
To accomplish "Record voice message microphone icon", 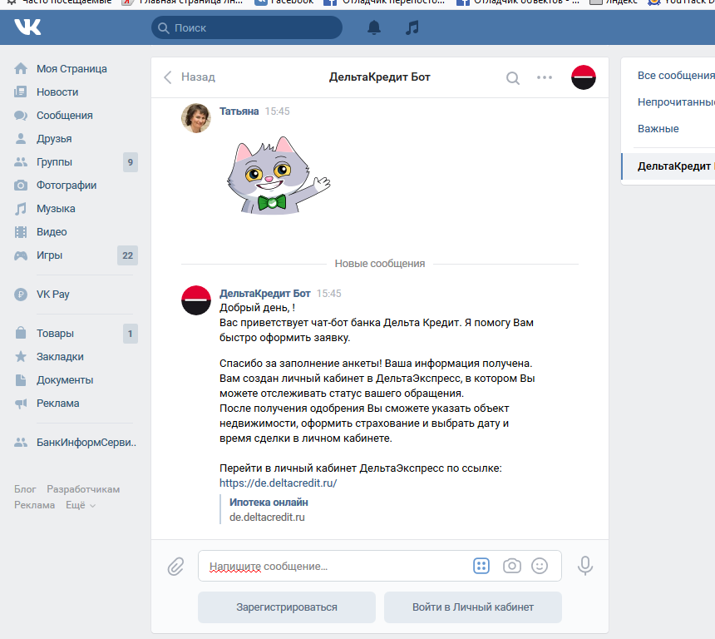I will coord(585,566).
